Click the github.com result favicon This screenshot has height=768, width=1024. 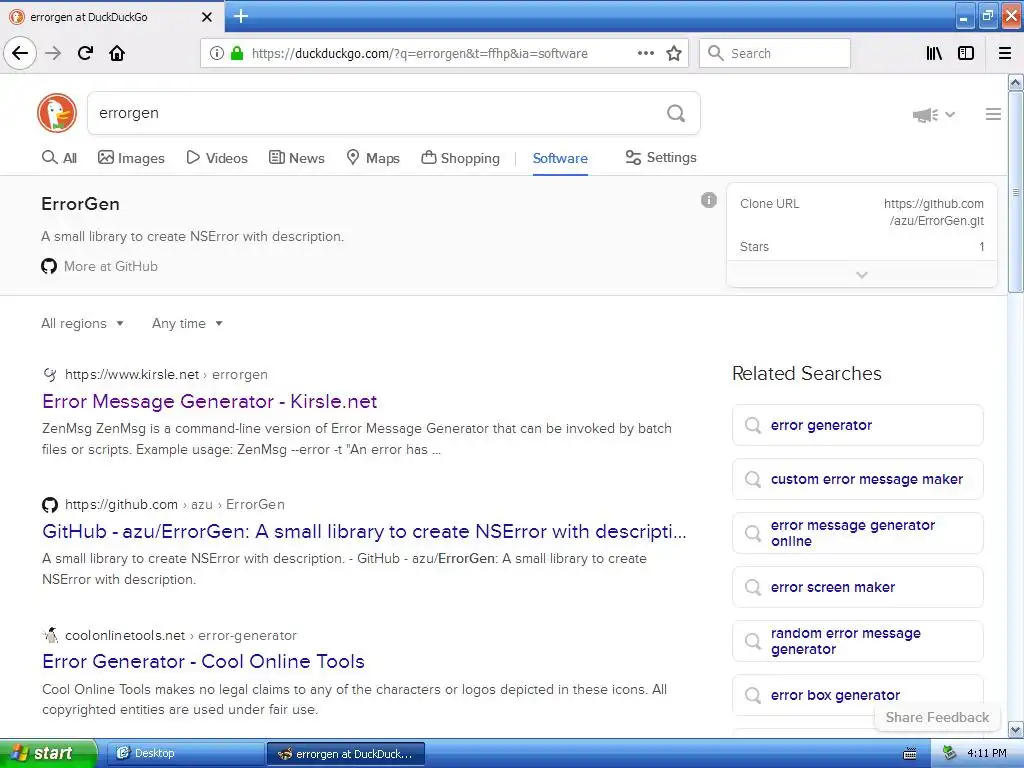point(50,504)
